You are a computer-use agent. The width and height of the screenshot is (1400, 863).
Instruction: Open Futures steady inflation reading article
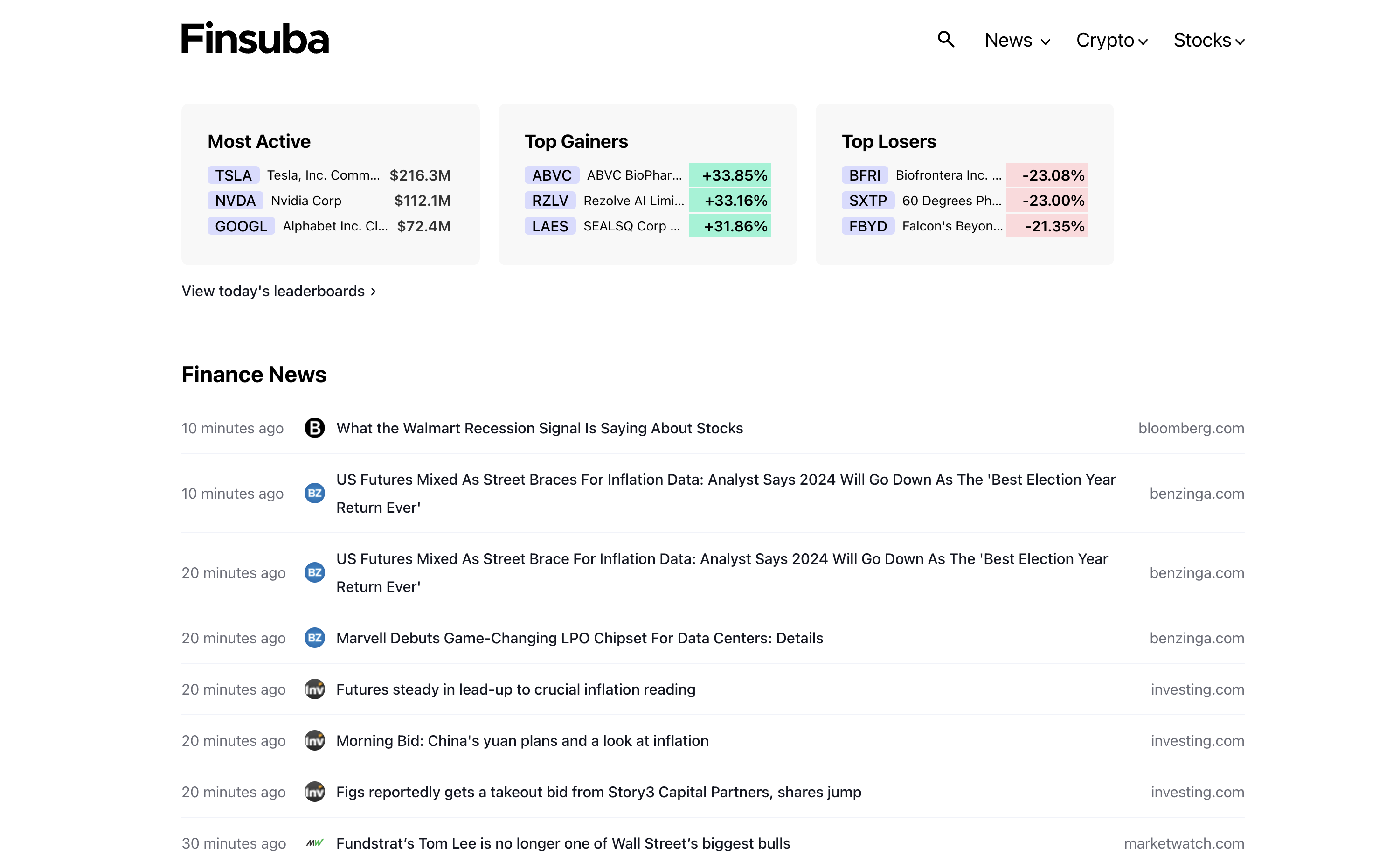[x=516, y=689]
